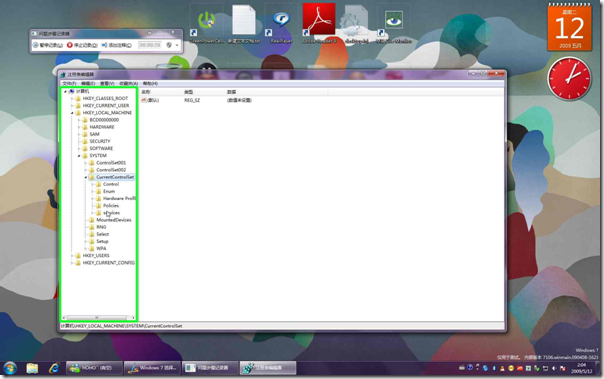Screen dimensions: 604x379
Task: Collapse the SYSTEM key
Action: point(79,156)
